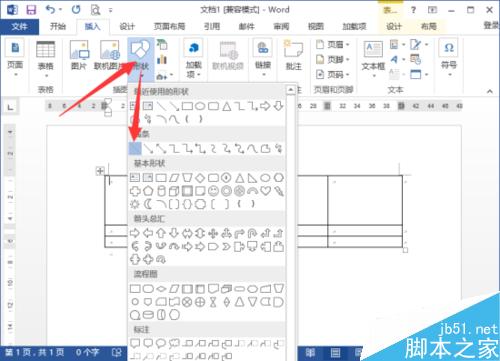
Task: Click the 第1页，共1页 page indicator
Action: [x=35, y=353]
